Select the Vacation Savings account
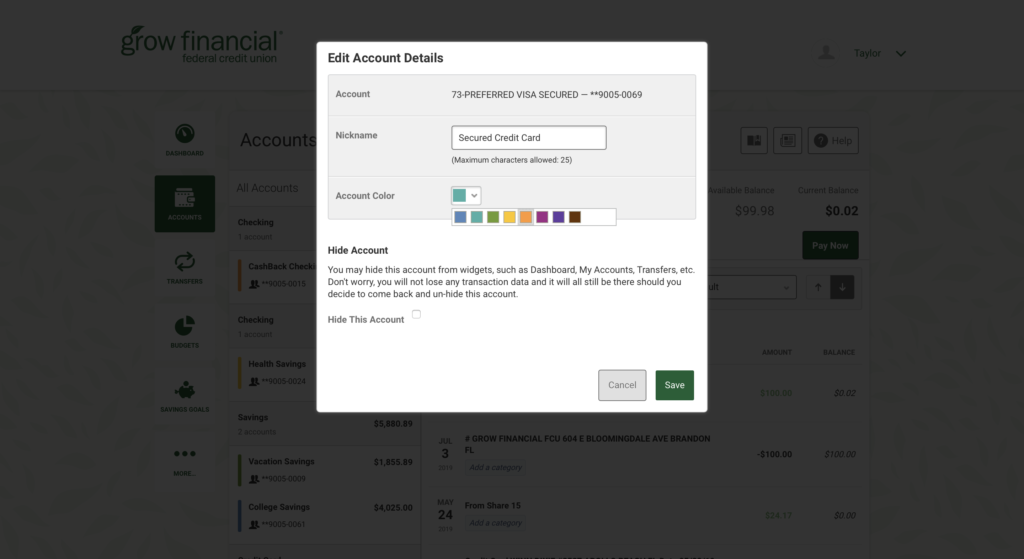 coord(325,470)
